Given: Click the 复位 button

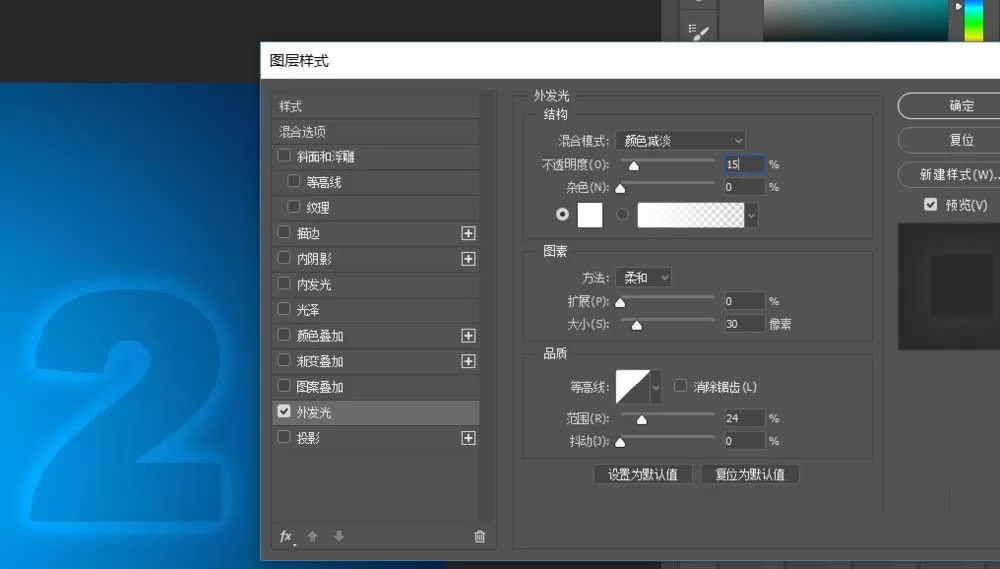Looking at the screenshot, I should (950, 140).
